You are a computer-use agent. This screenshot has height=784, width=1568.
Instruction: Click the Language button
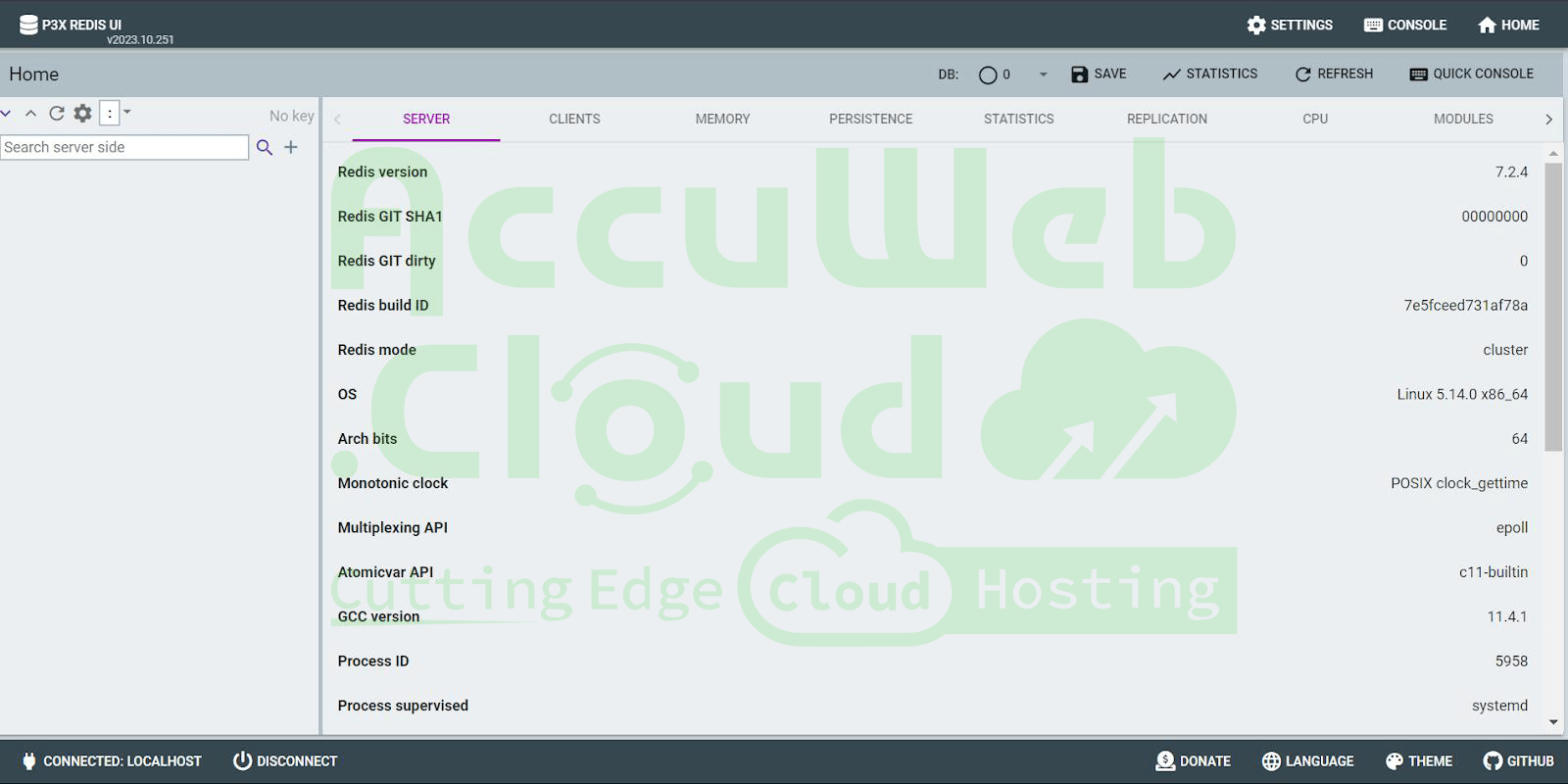tap(1307, 761)
